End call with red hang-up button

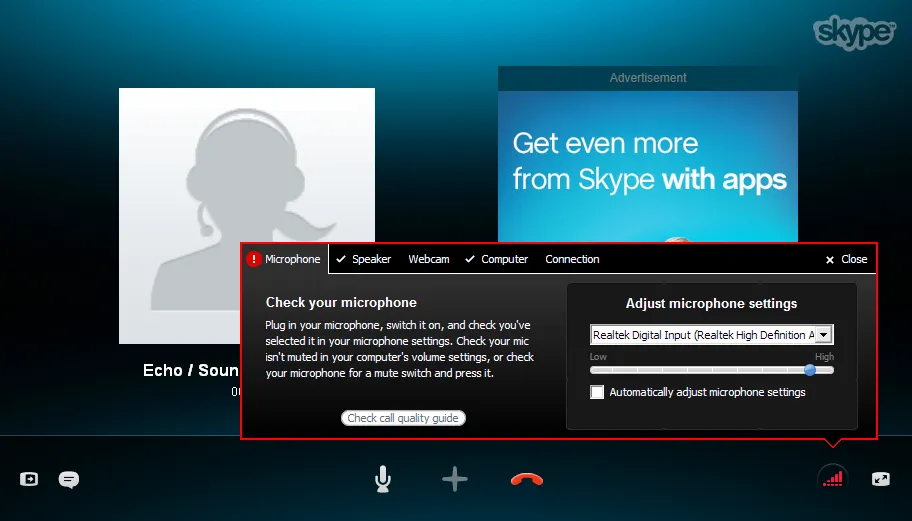point(526,480)
